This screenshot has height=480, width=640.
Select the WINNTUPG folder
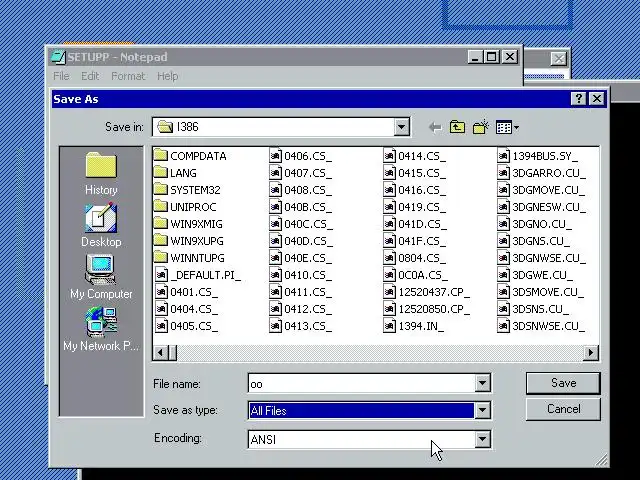pos(189,258)
